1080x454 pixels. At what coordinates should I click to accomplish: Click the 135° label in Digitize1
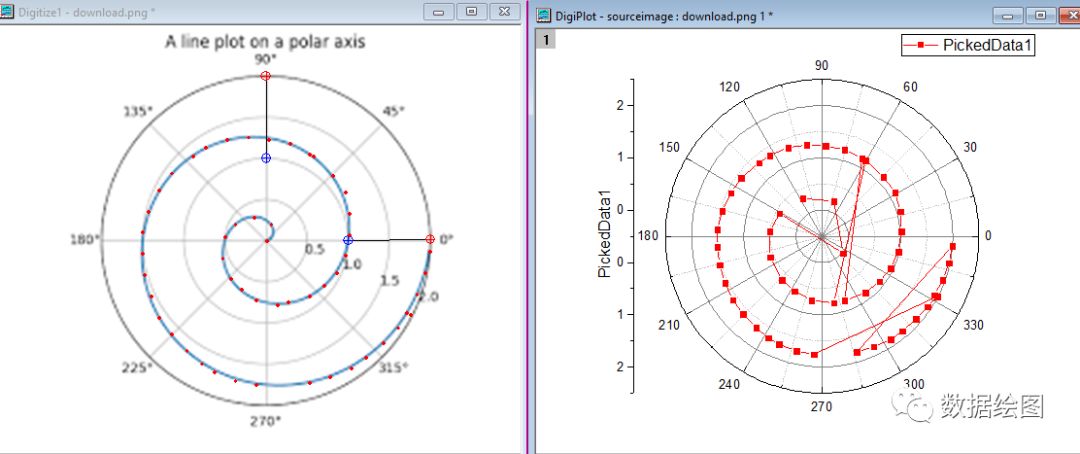click(140, 112)
